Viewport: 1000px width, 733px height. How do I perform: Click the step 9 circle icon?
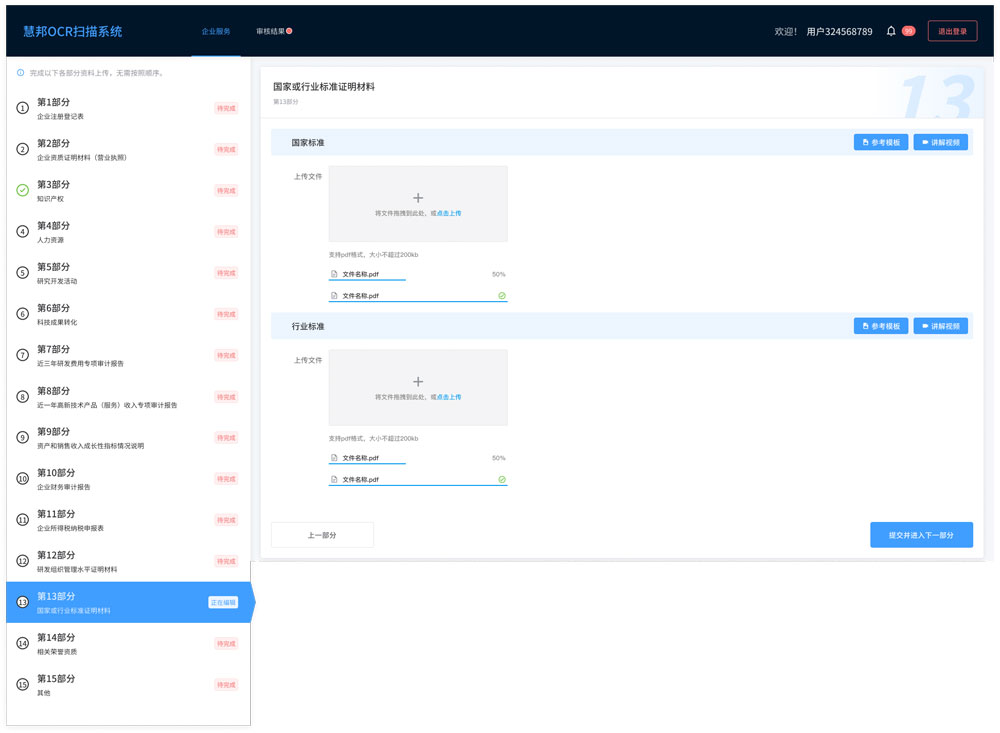tap(22, 438)
